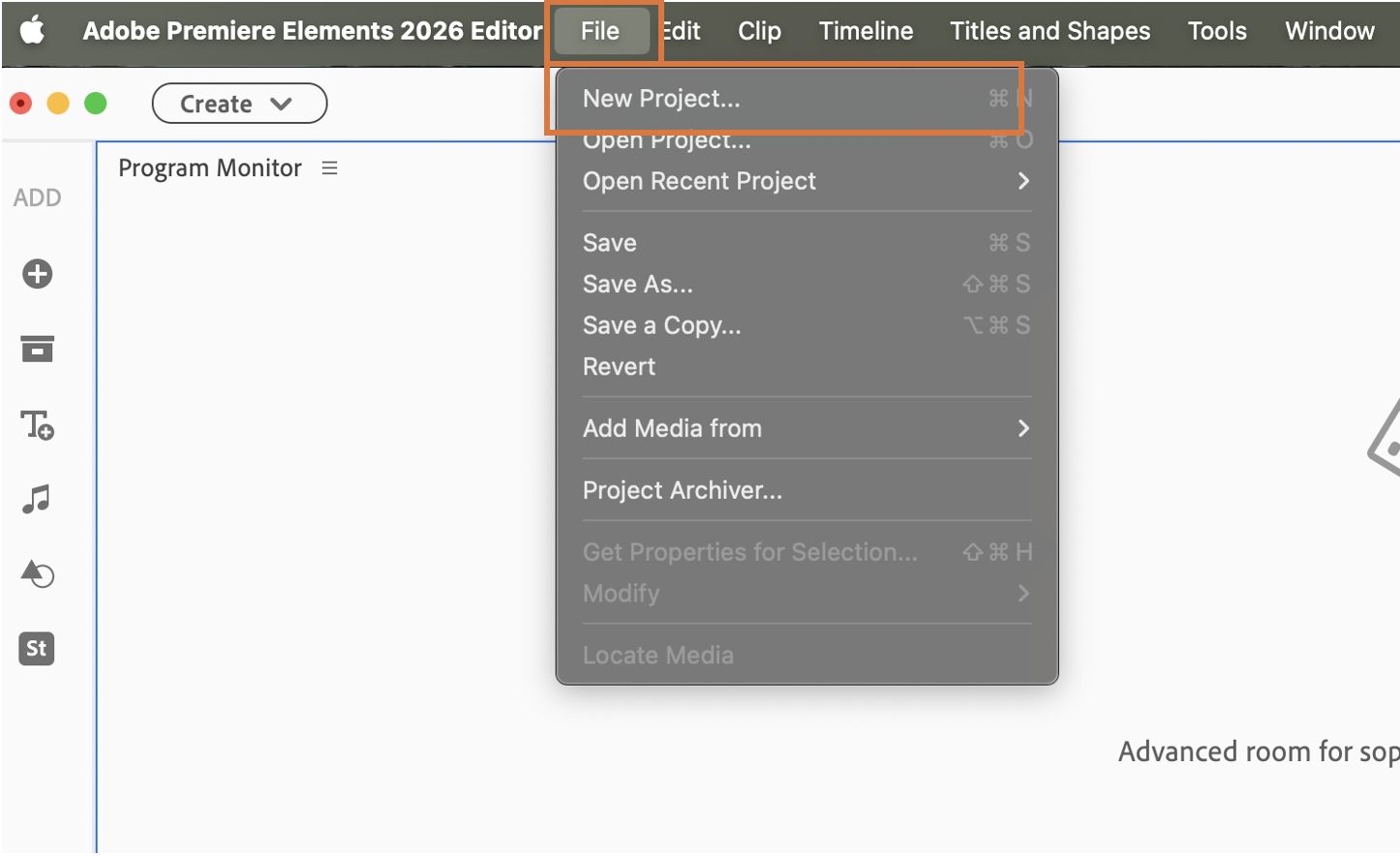The image size is (1400, 856).
Task: Open the Adobe Stock St icon
Action: [x=37, y=649]
